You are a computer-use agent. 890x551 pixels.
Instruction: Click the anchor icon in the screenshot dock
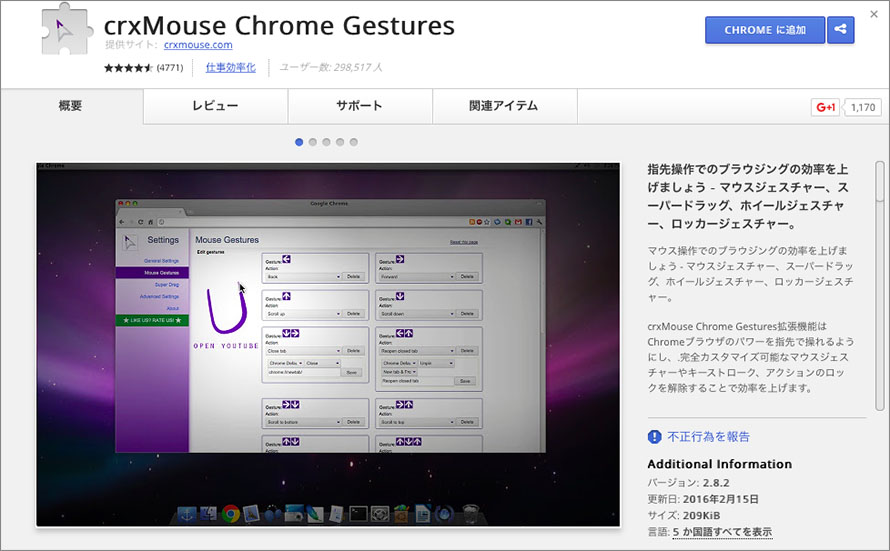coord(187,514)
